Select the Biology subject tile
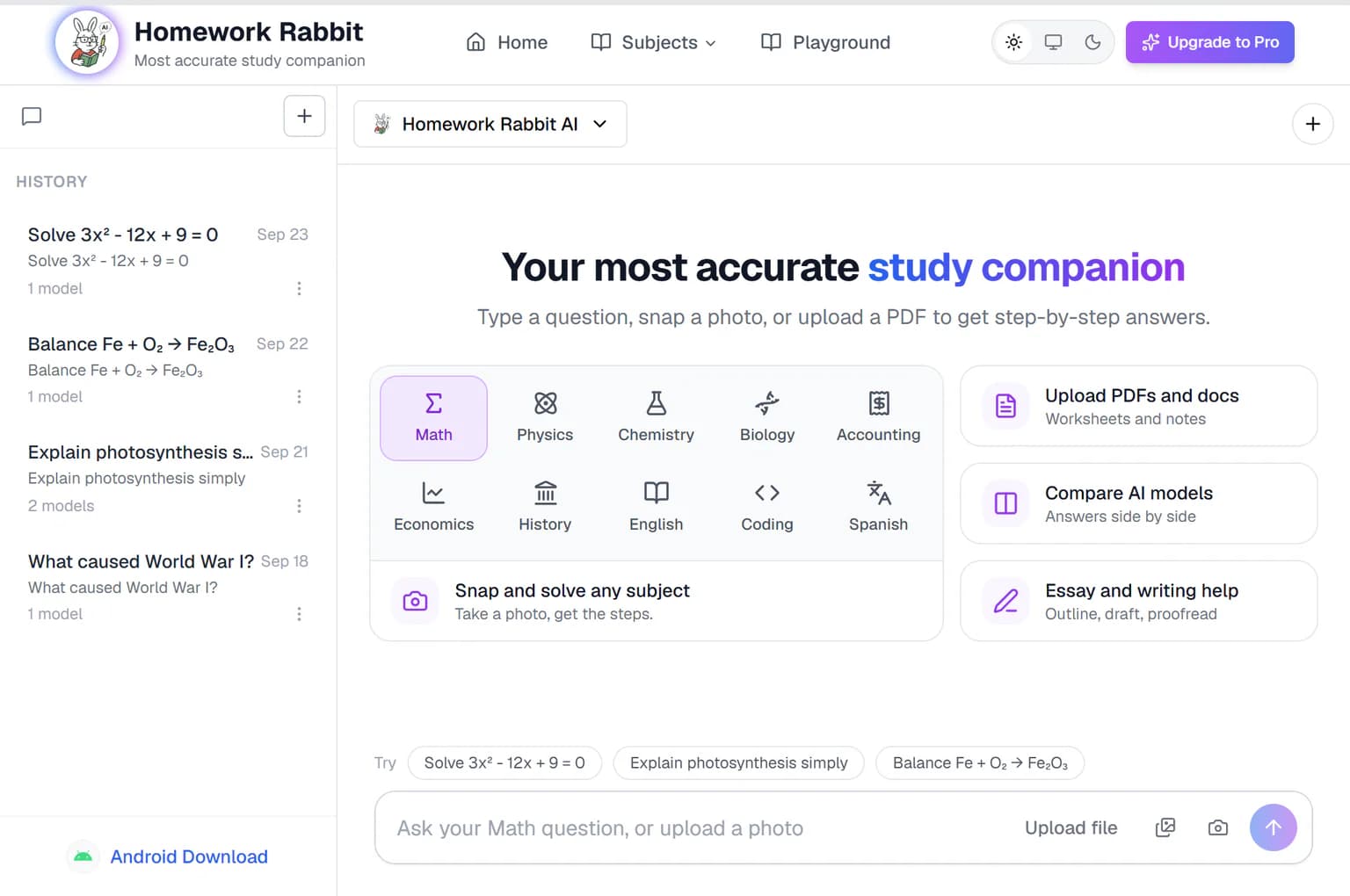Viewport: 1350px width, 896px height. [767, 418]
